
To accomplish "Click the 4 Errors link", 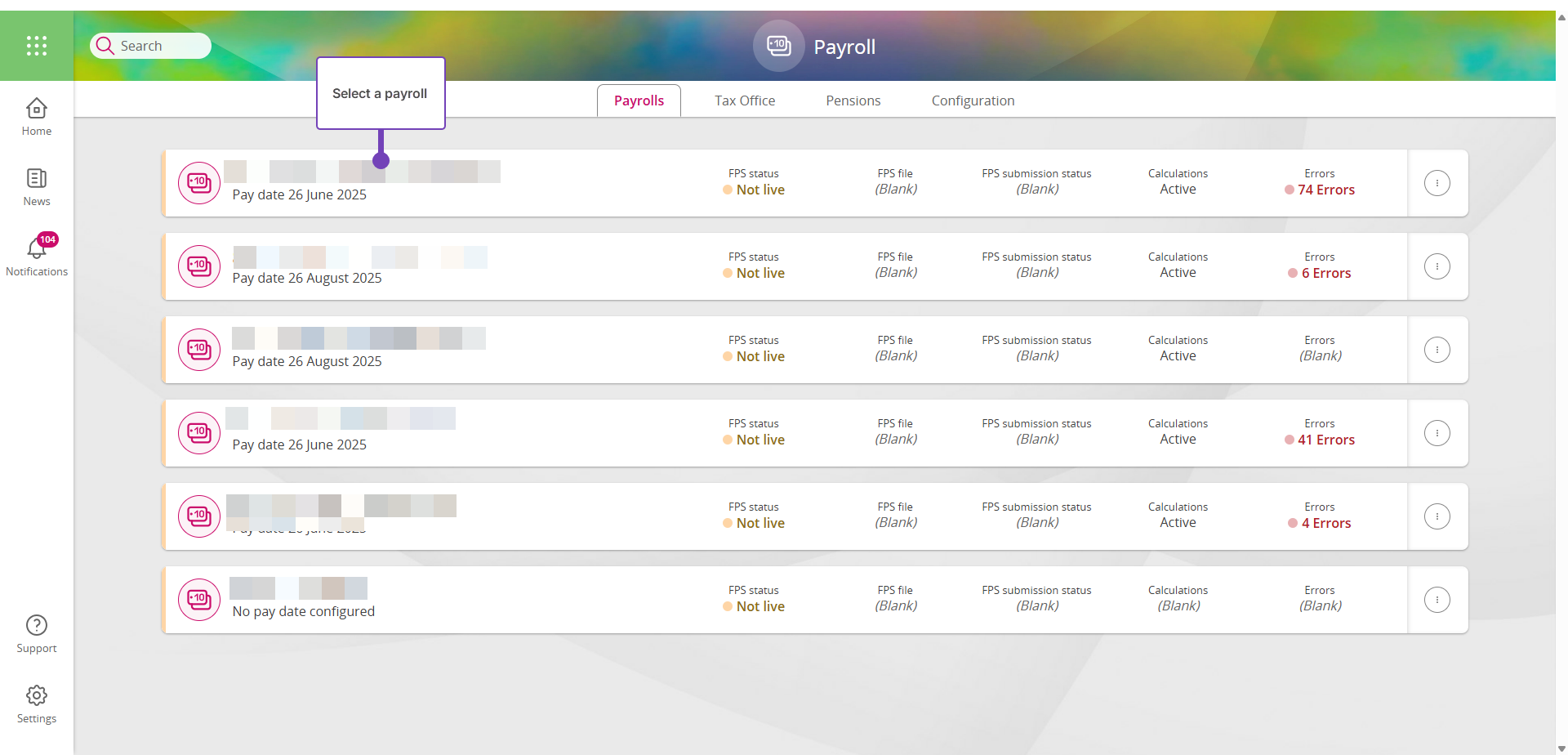I will coord(1325,523).
